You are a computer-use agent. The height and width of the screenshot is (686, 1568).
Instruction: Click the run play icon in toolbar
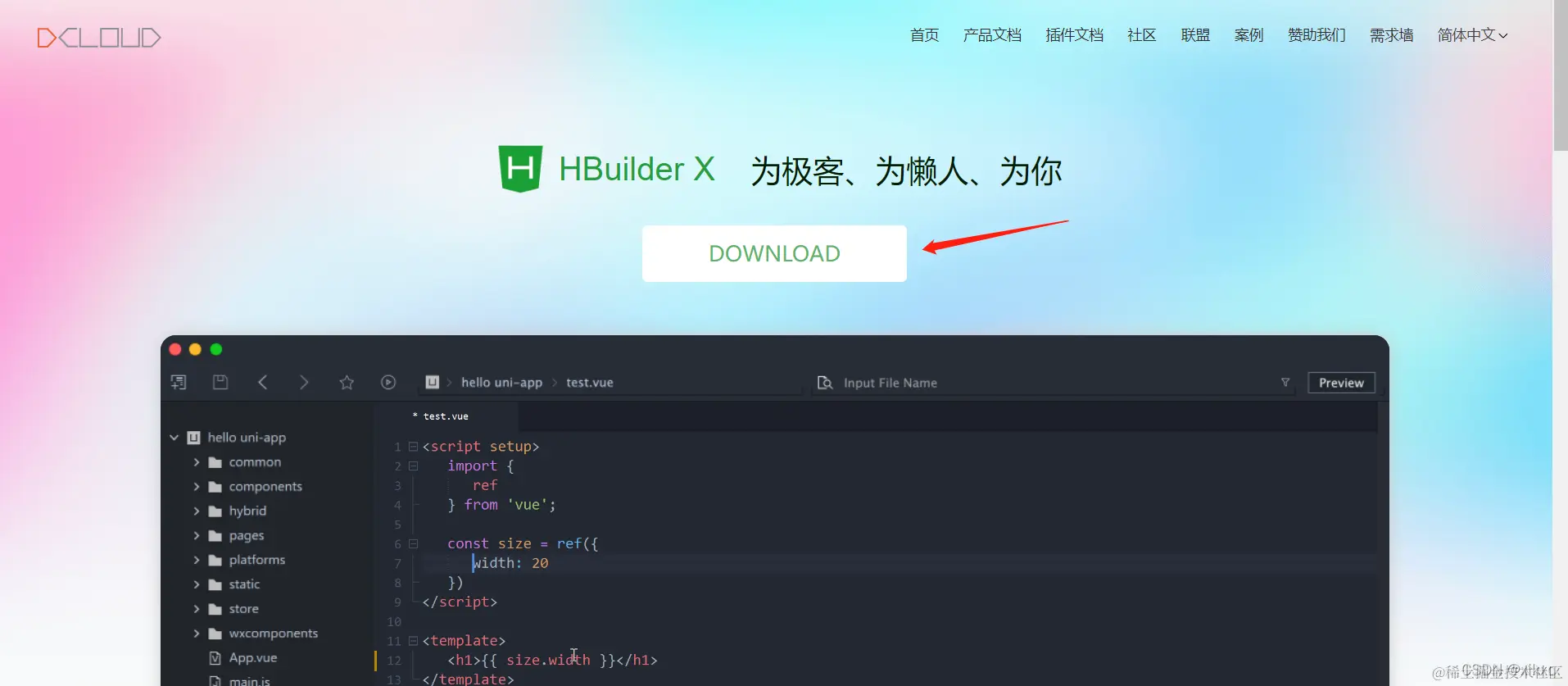tap(388, 382)
